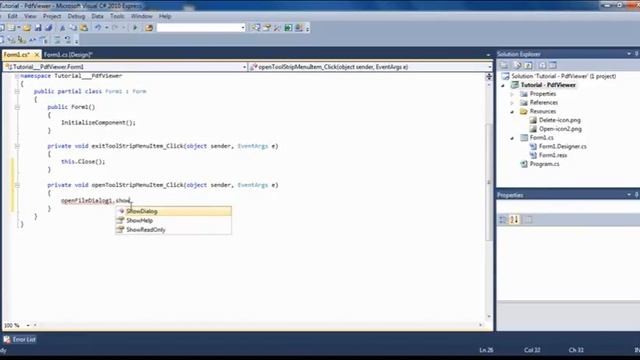This screenshot has width=640, height=360.
Task: Collapse openToolStripMenuItem_Click outlining block
Action: 17,185
